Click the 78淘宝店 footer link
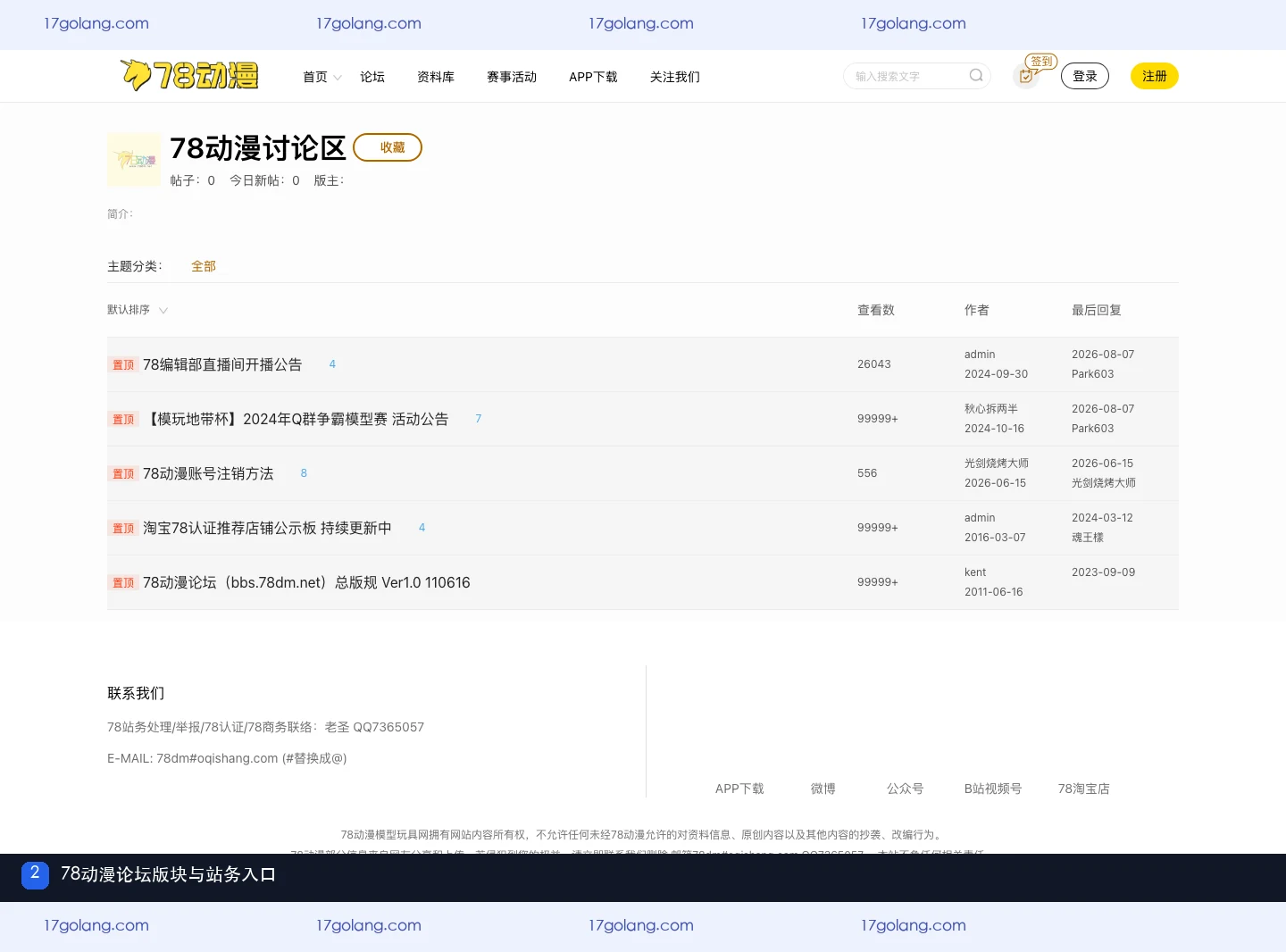This screenshot has height=952, width=1286. tap(1084, 789)
